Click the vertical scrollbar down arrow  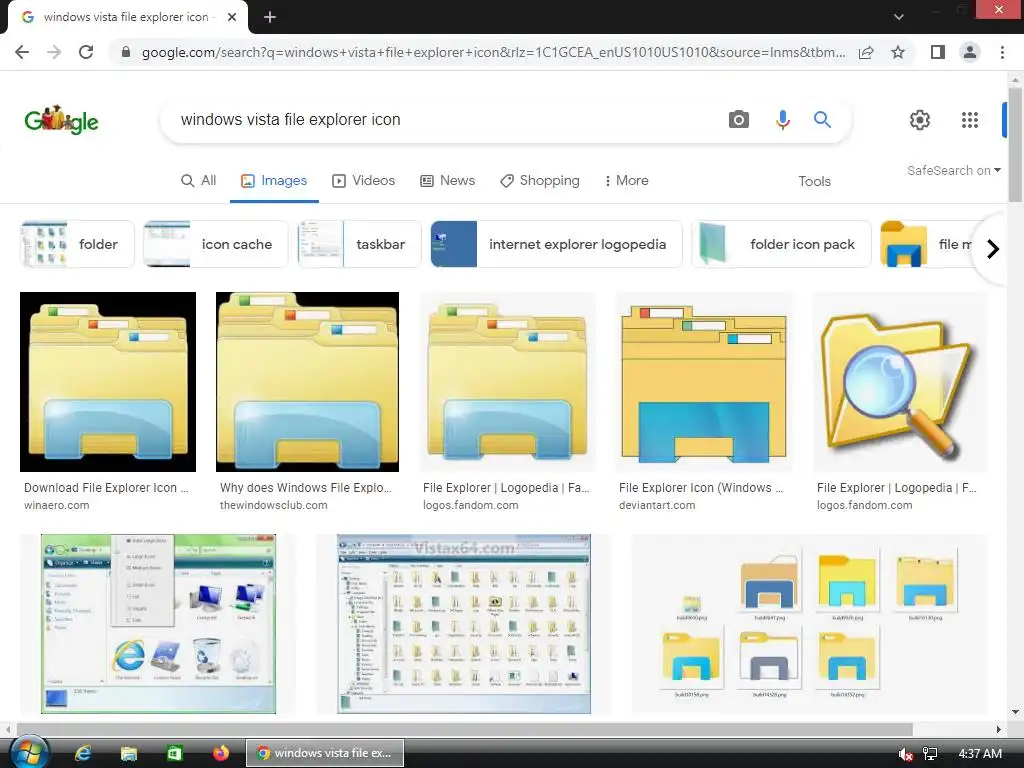1015,712
